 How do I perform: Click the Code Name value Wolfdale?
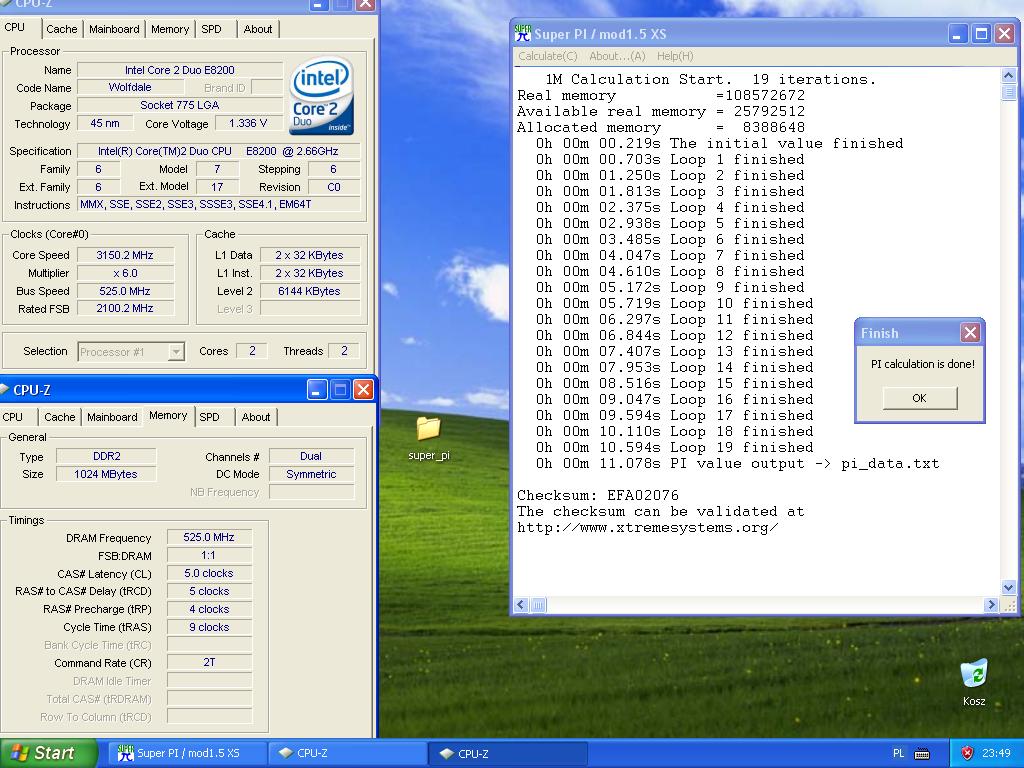pyautogui.click(x=130, y=88)
